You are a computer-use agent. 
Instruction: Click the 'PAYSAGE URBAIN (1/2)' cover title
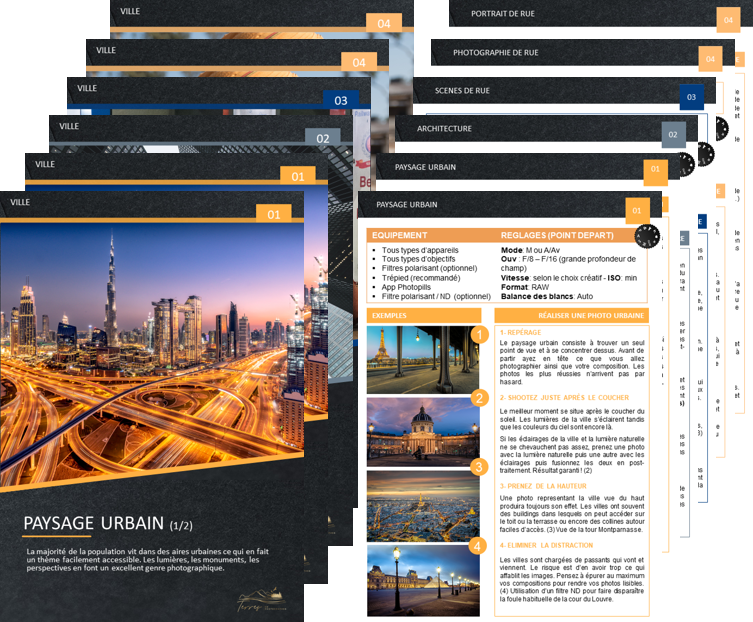pos(108,524)
